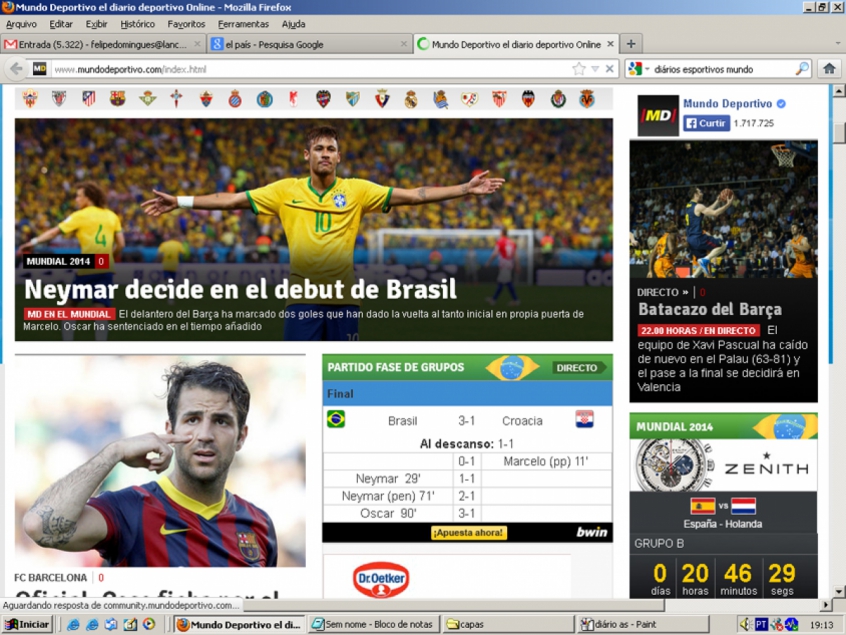Open the Villarreal crest link
This screenshot has width=846, height=635.
click(587, 99)
